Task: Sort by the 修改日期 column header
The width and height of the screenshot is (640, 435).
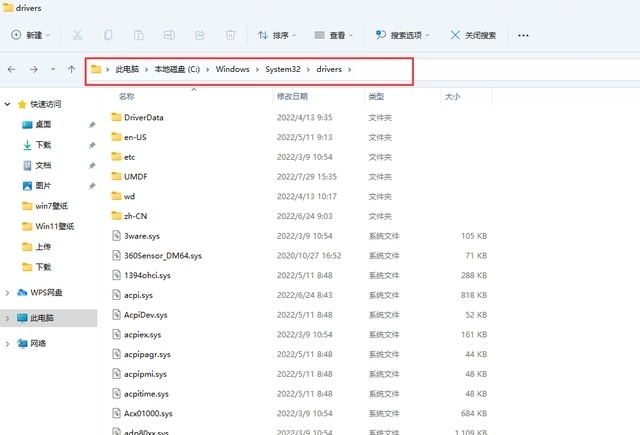Action: pyautogui.click(x=291, y=97)
